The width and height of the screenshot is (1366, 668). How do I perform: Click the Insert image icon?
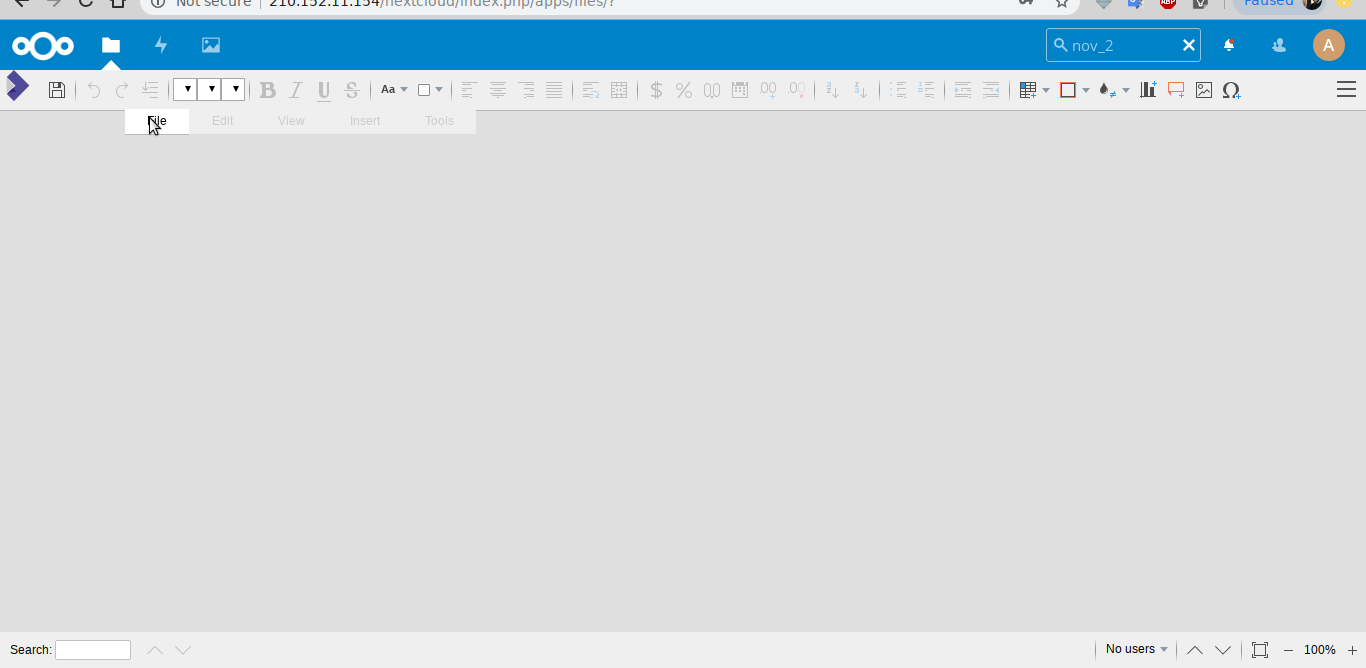point(1204,90)
